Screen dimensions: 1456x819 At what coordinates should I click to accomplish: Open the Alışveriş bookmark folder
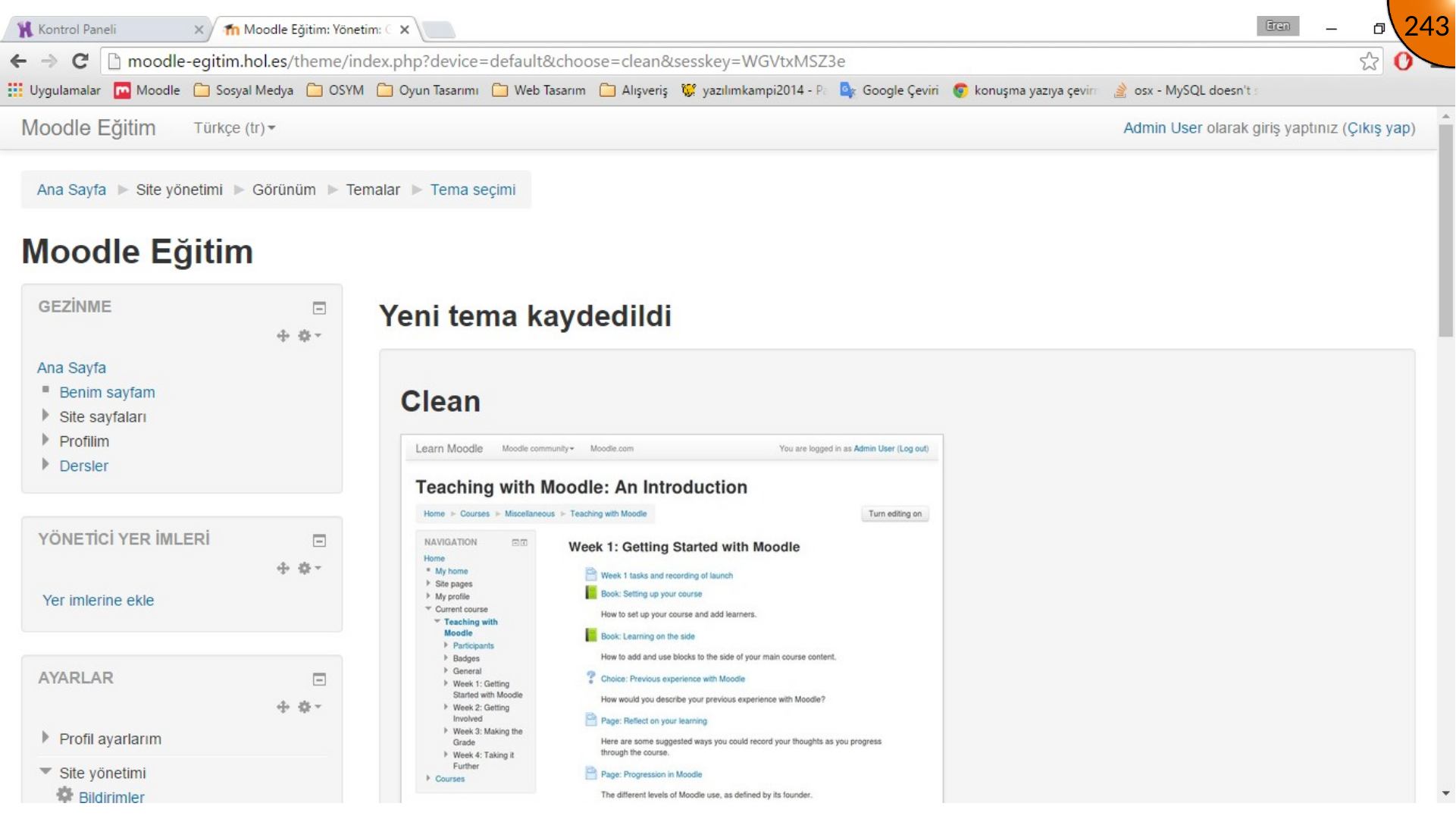pos(634,90)
